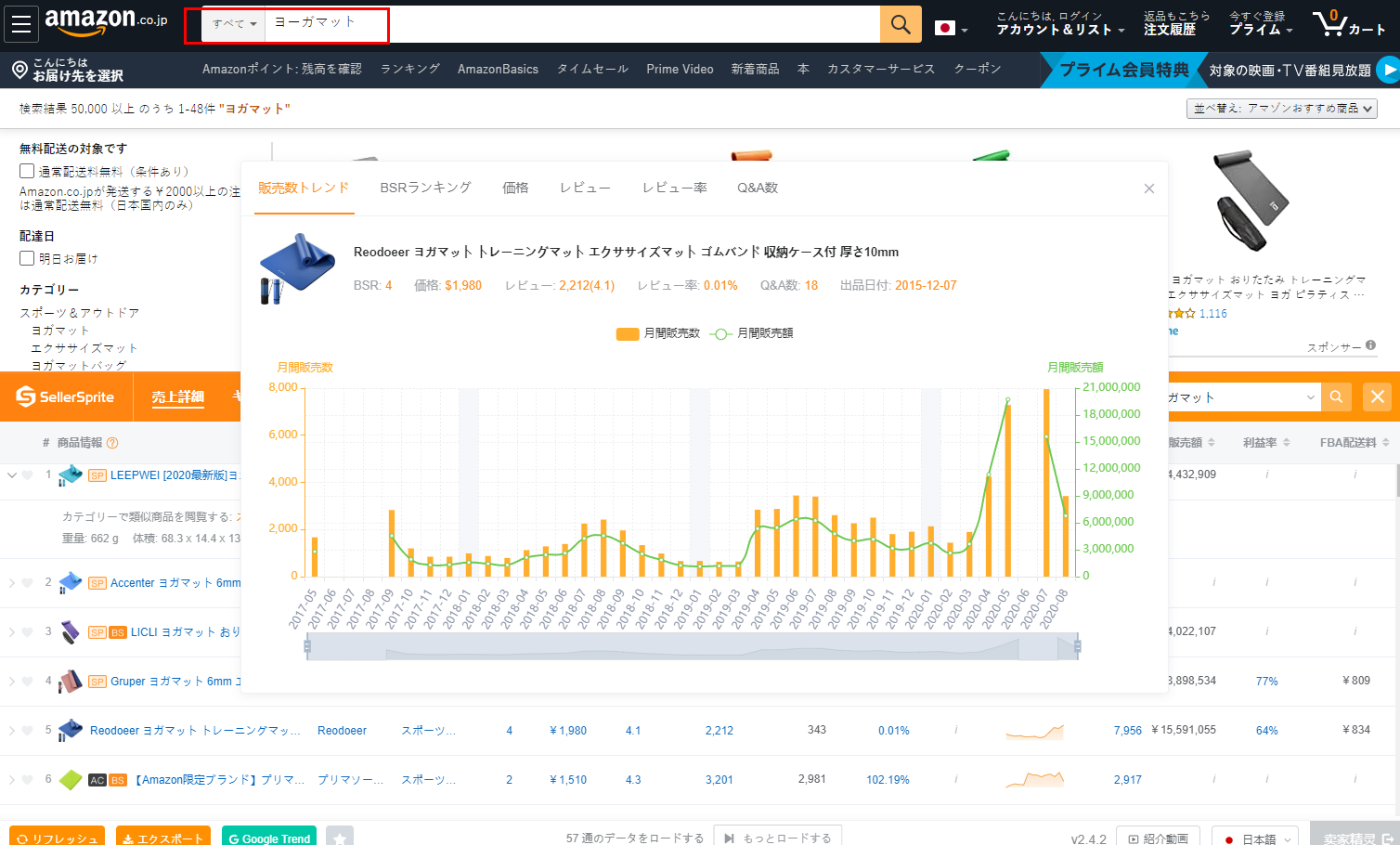Image resolution: width=1400 pixels, height=845 pixels.
Task: Switch to 価格 tab
Action: tap(515, 188)
